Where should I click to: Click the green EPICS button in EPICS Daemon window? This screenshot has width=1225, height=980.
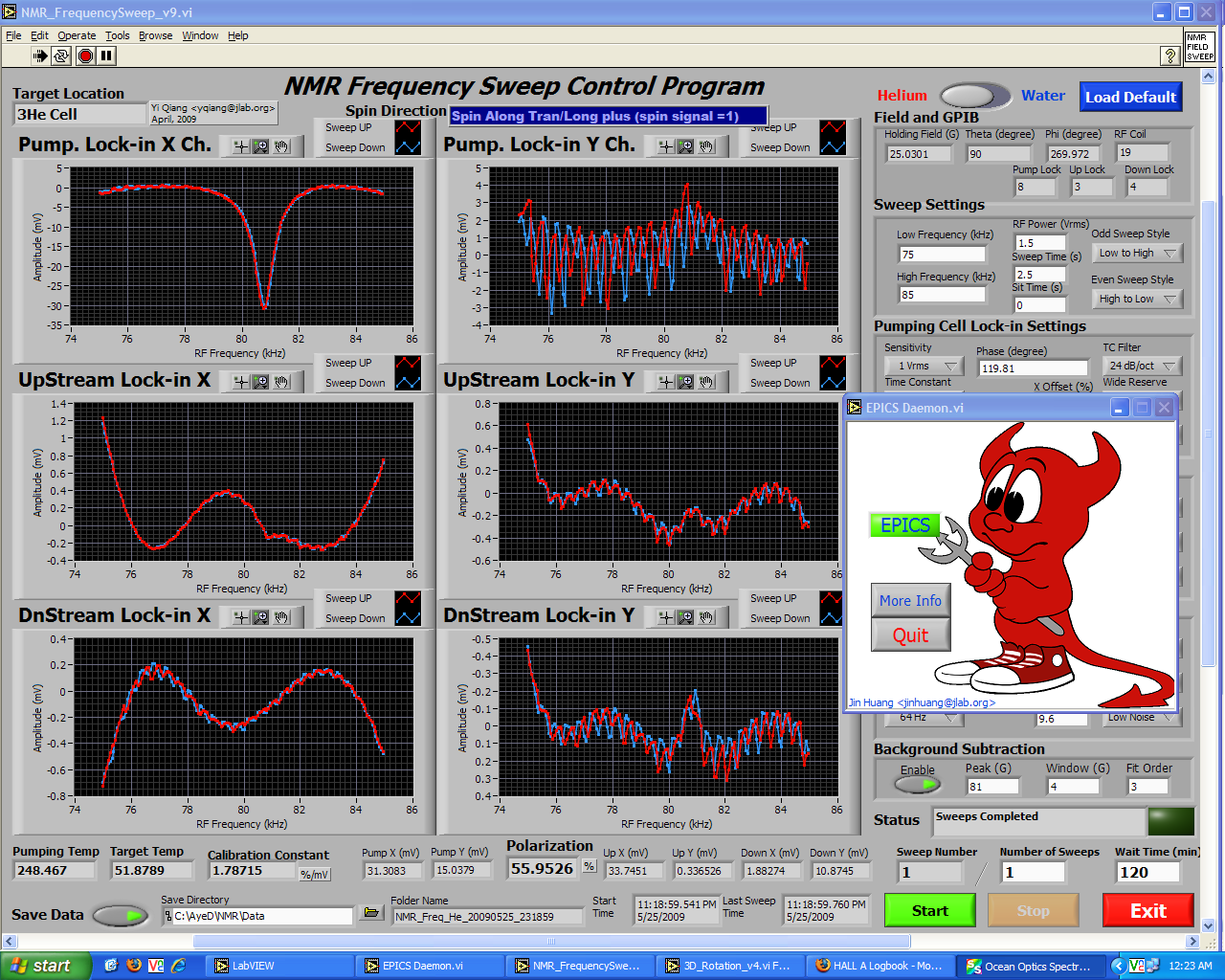tap(905, 524)
